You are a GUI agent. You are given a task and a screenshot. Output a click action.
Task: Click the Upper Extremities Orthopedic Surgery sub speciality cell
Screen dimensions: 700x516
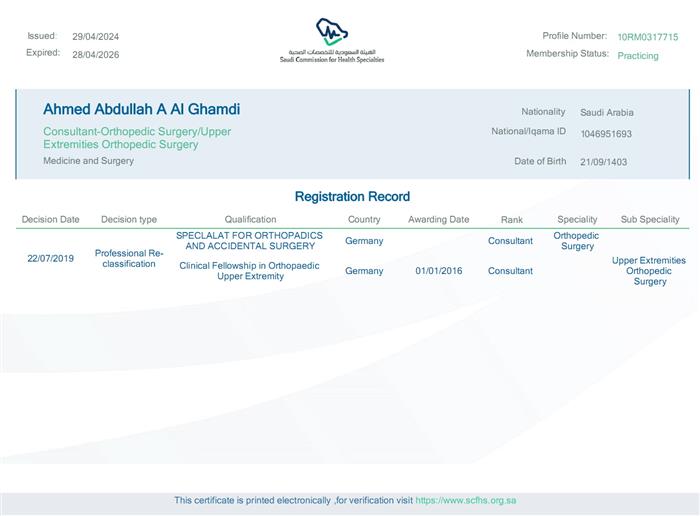coord(649,271)
